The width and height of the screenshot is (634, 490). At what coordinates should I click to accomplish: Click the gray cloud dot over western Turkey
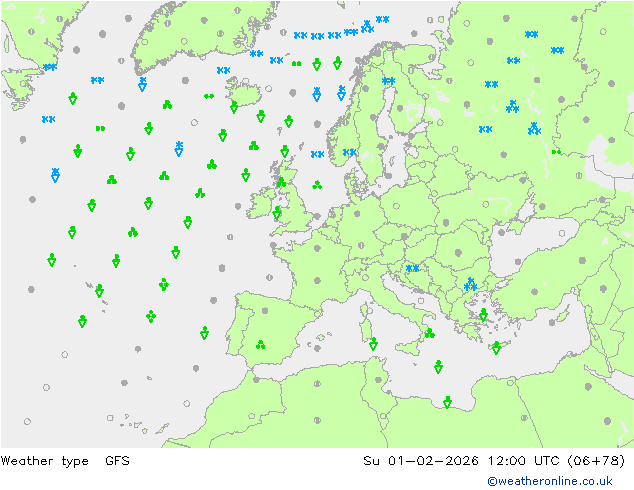535,291
